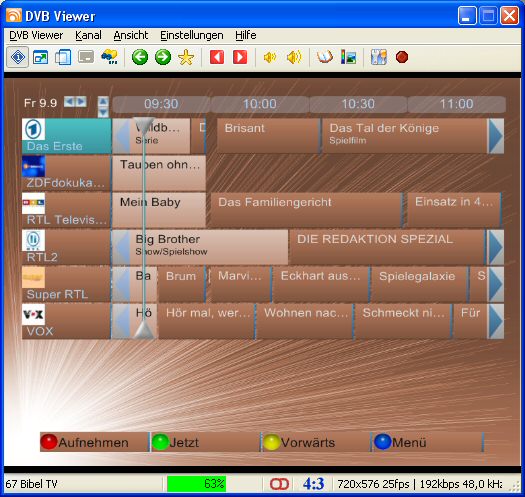Select the Mein Baby program entry
The height and width of the screenshot is (497, 525).
(159, 210)
